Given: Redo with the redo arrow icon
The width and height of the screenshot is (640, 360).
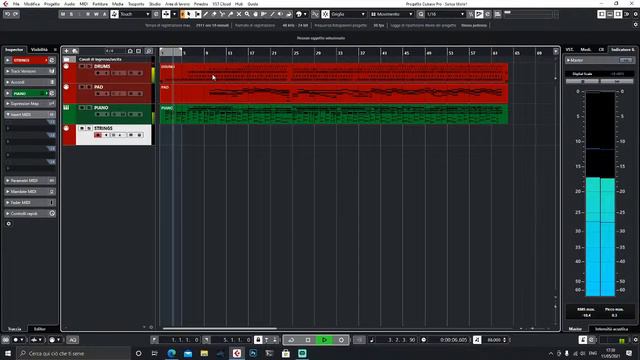Looking at the screenshot, I should pos(16,14).
